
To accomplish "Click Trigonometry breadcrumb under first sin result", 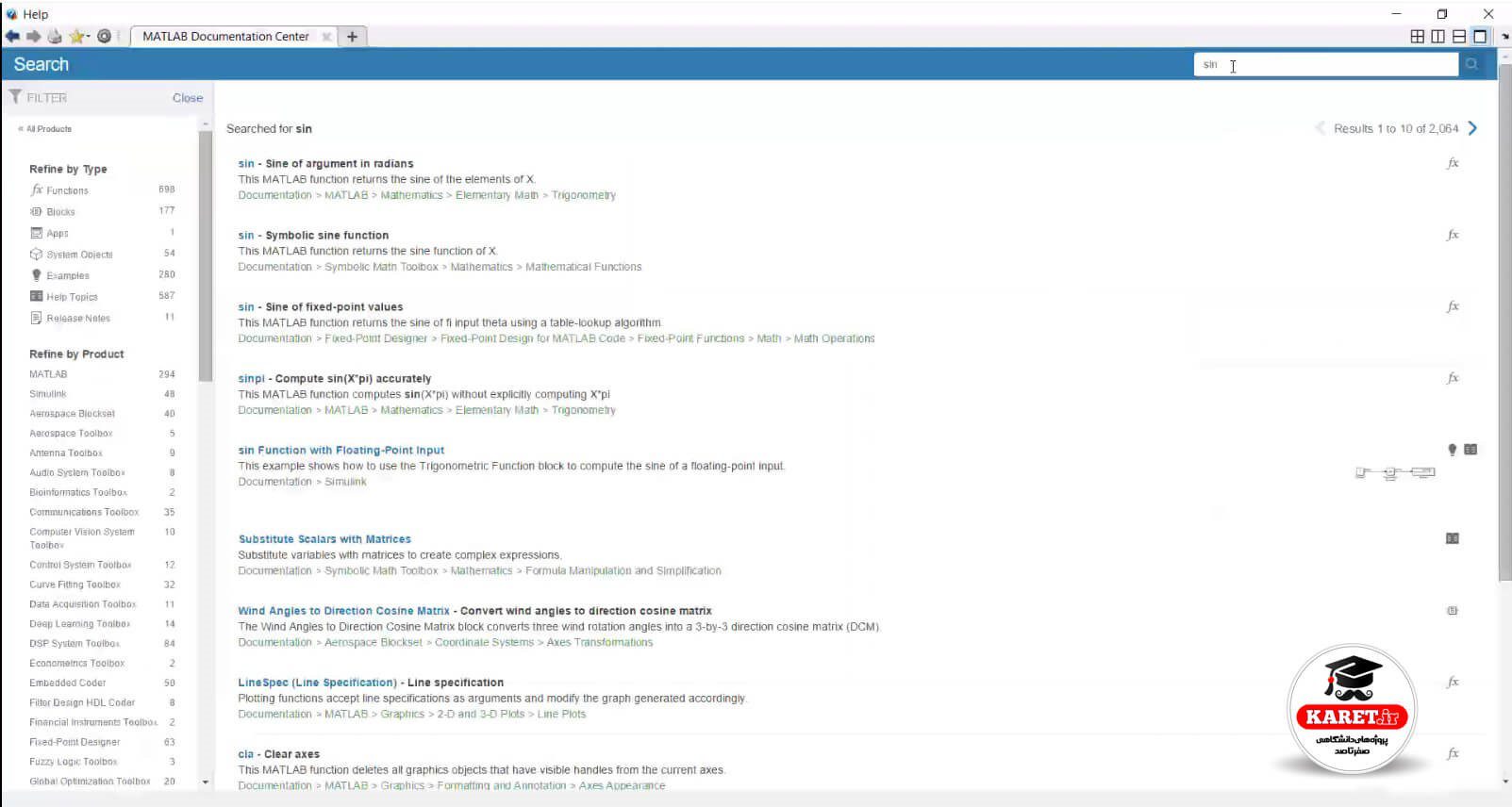I will (584, 195).
